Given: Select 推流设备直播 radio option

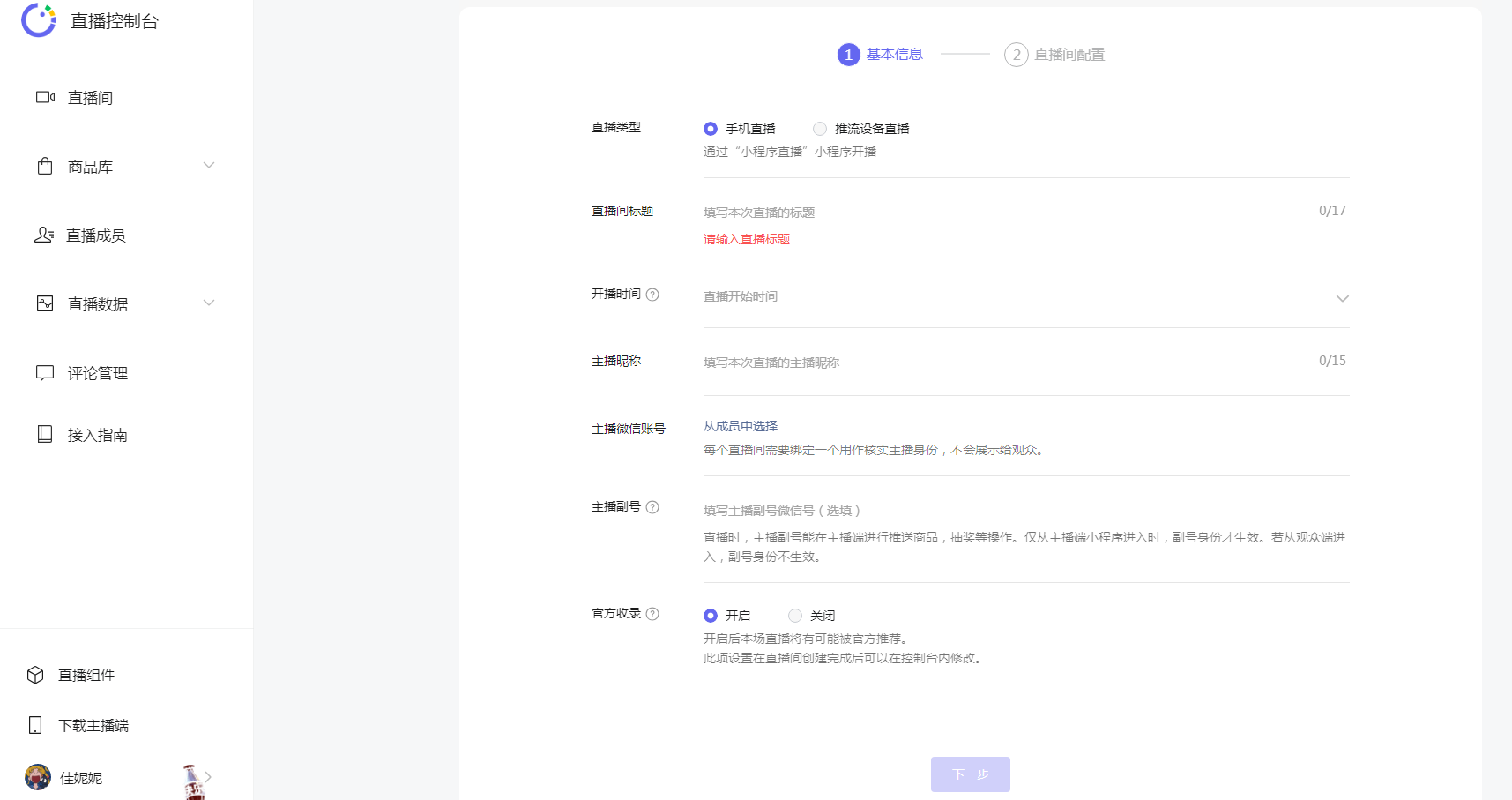Looking at the screenshot, I should 820,129.
